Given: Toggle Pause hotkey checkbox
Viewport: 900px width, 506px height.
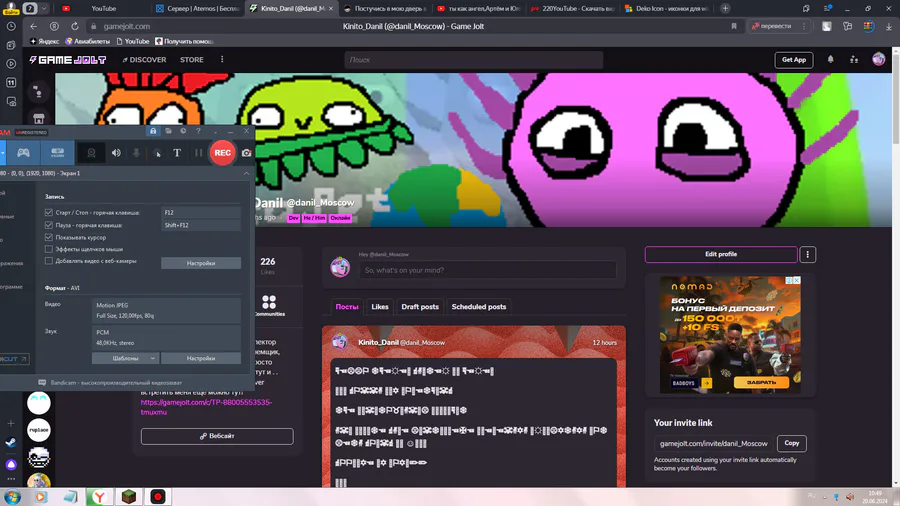Looking at the screenshot, I should coord(49,225).
